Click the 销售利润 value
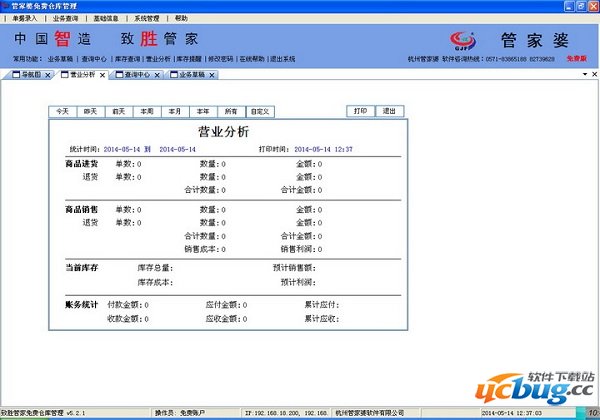 coord(320,249)
